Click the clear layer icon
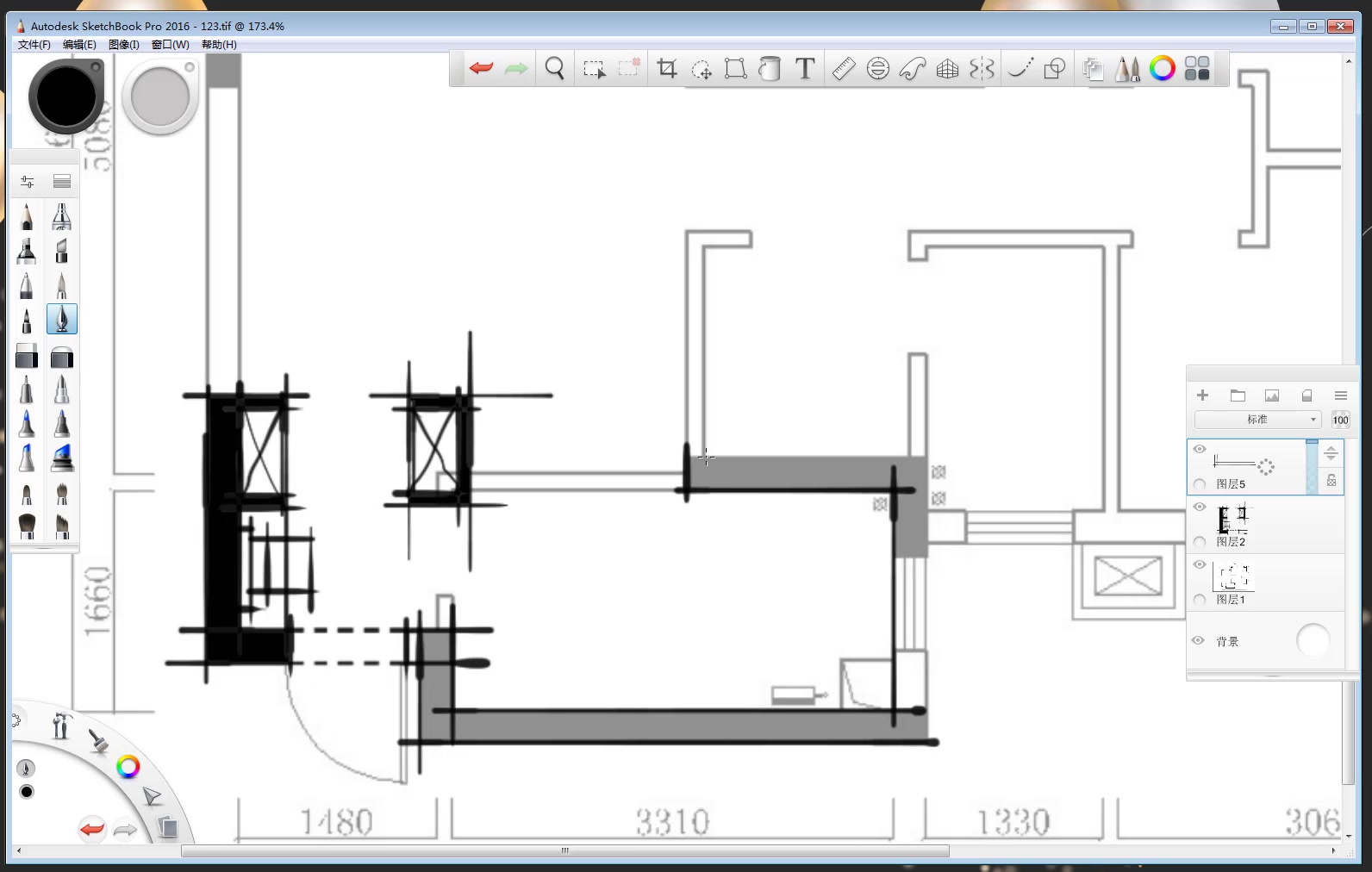Viewport: 1372px width, 872px height. 1307,396
